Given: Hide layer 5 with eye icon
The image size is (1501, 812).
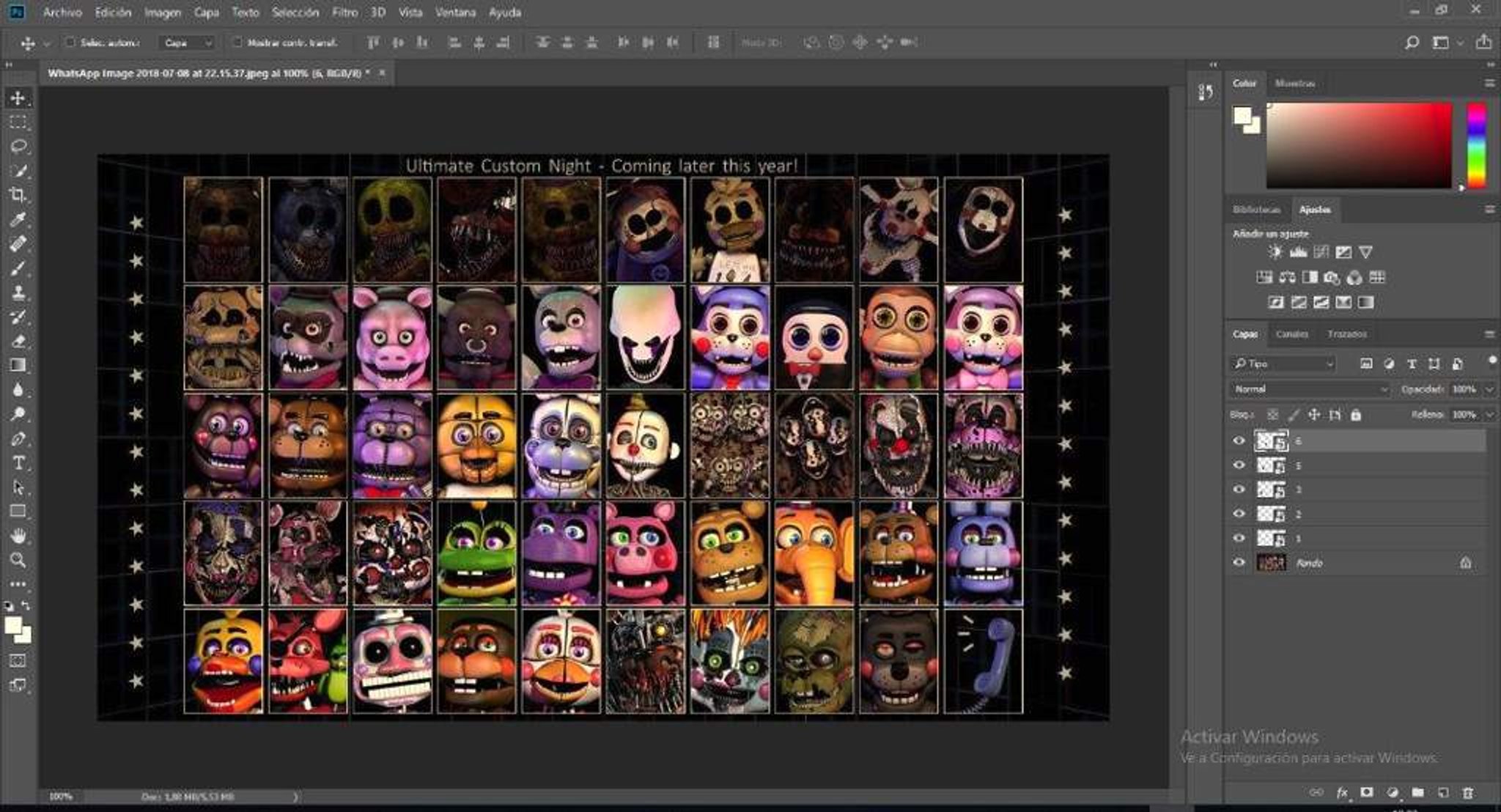Looking at the screenshot, I should coord(1239,465).
